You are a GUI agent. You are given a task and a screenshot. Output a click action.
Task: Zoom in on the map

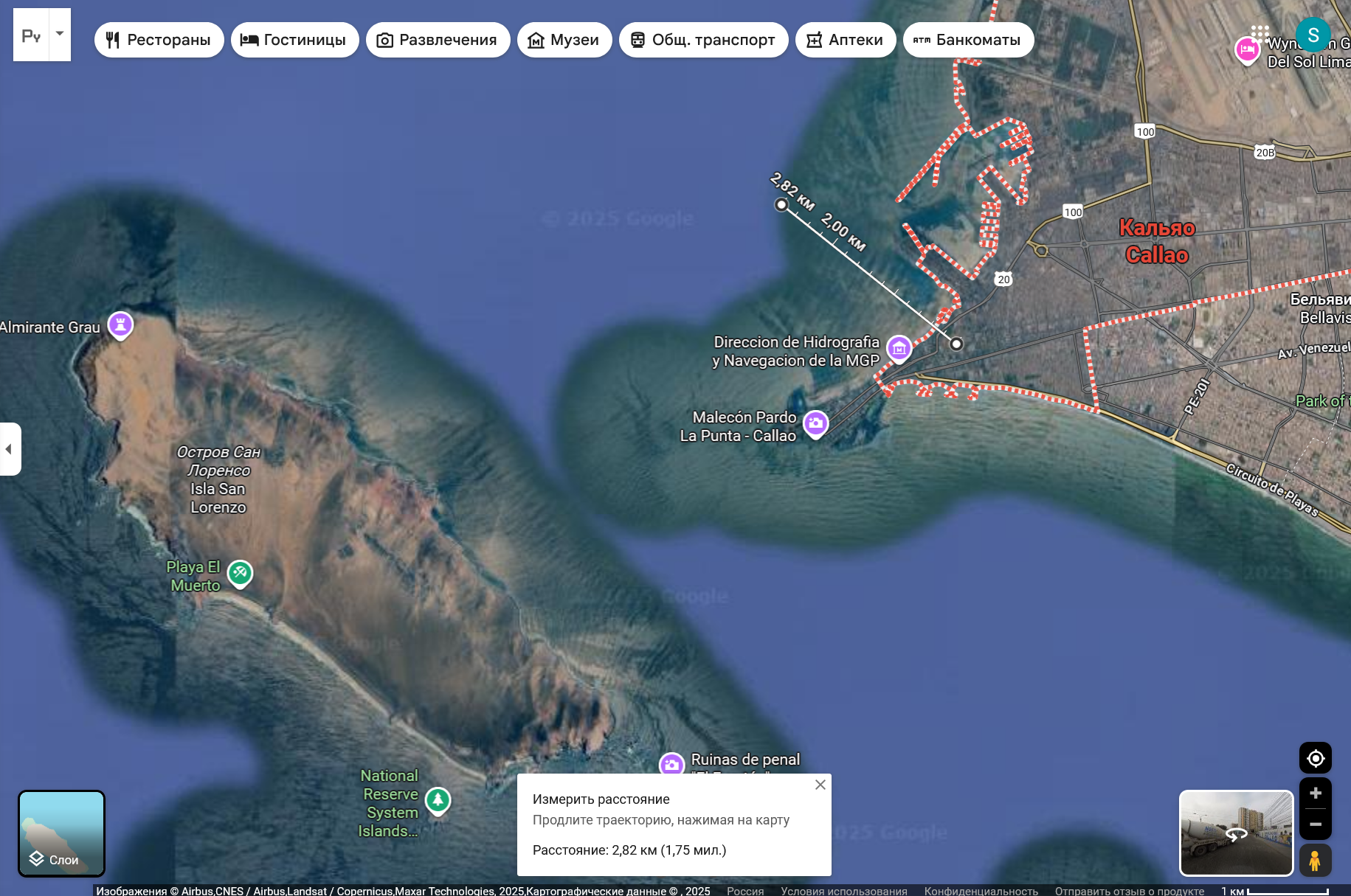coord(1315,793)
